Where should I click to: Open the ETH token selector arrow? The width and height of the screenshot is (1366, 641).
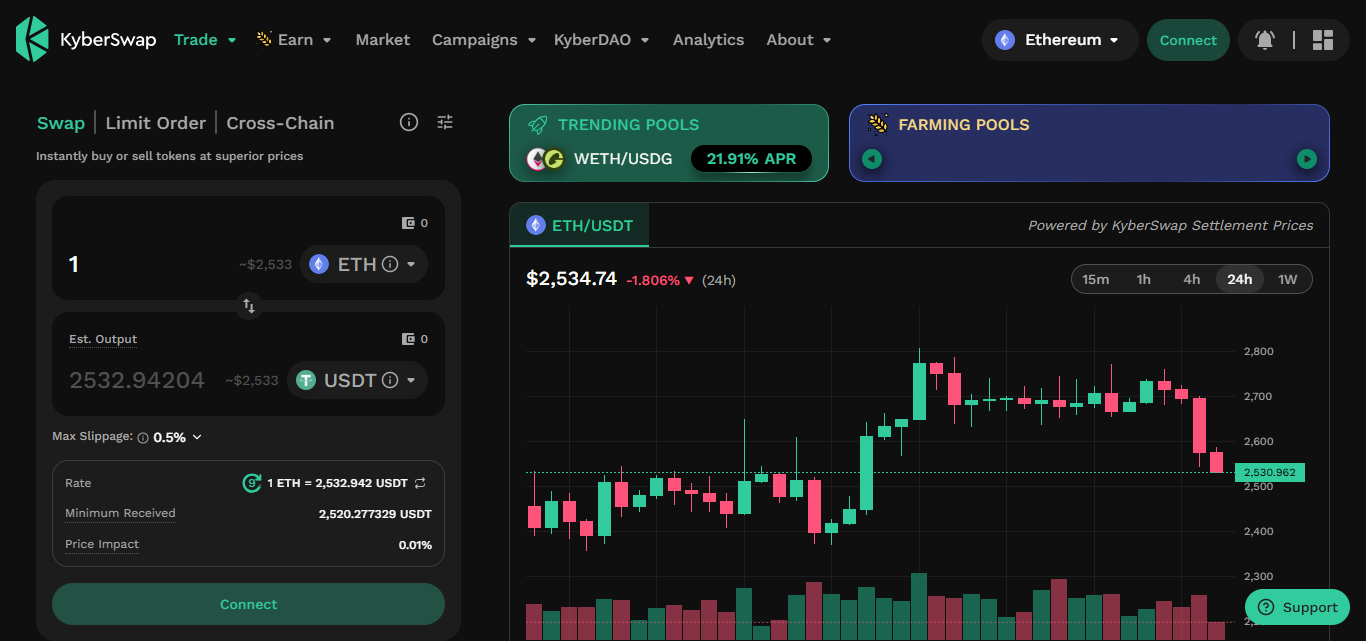click(410, 265)
